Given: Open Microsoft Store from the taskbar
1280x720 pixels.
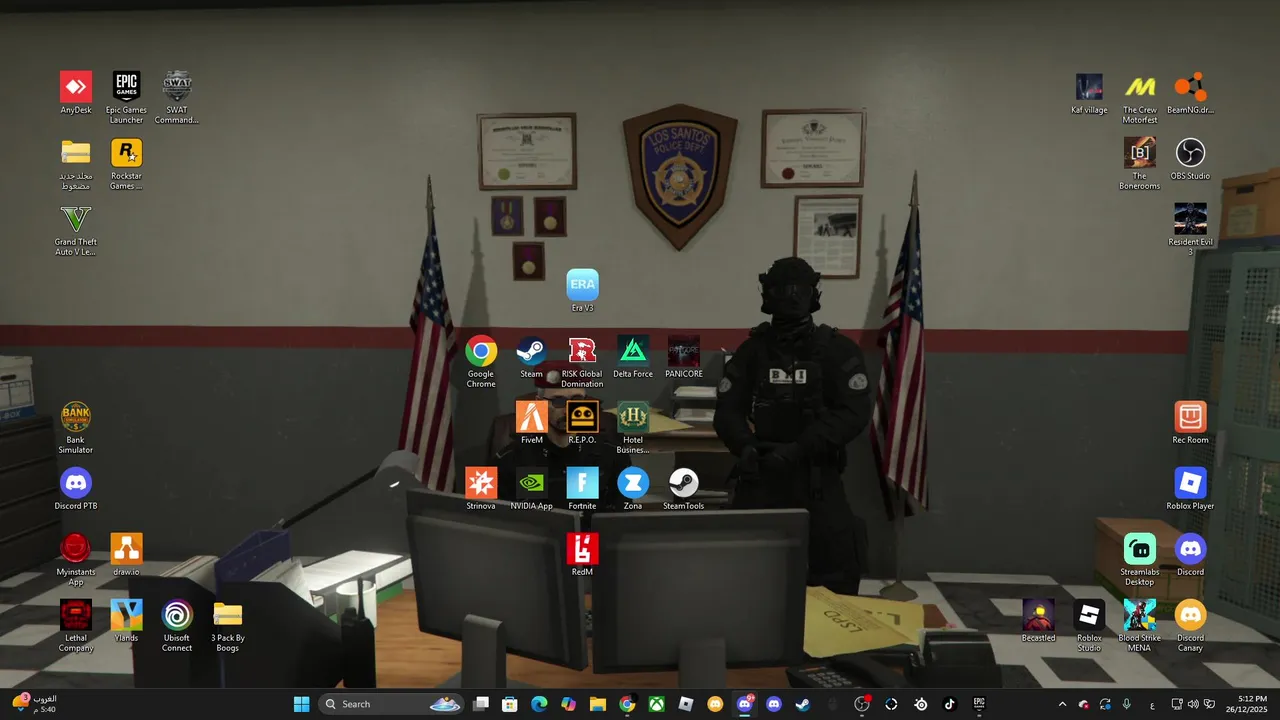Looking at the screenshot, I should coord(510,704).
